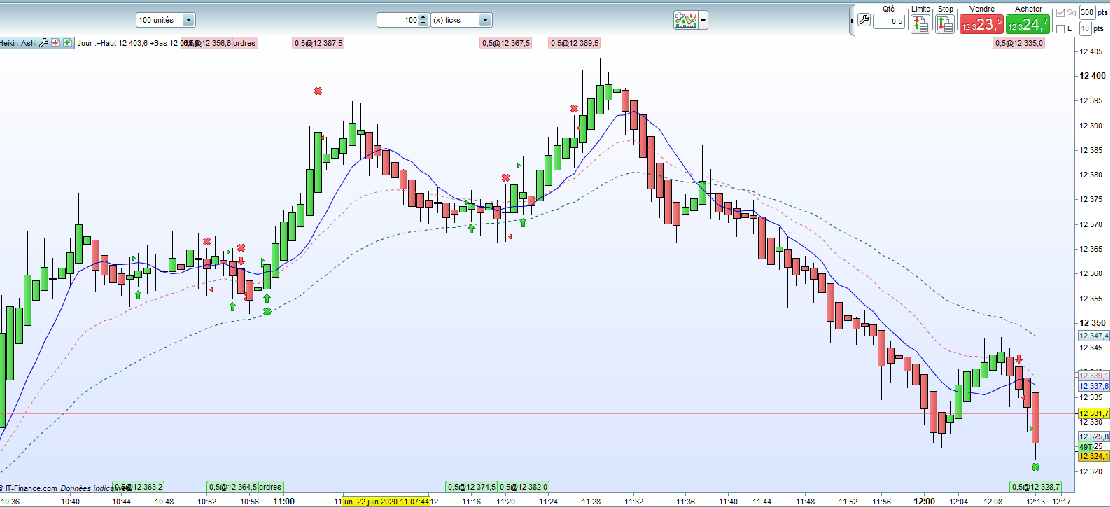Screen dimensions: 1110x507
Task: Toggle the L checkbox
Action: [1060, 29]
